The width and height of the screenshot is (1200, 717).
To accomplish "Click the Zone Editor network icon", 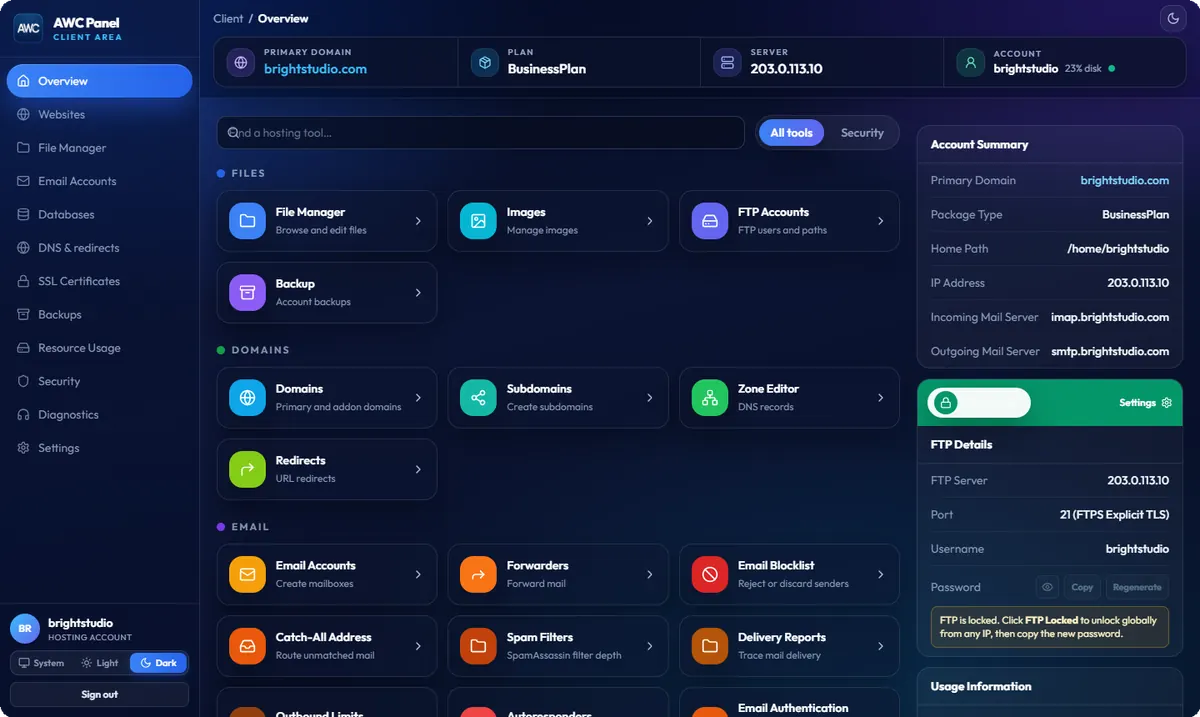I will click(710, 398).
